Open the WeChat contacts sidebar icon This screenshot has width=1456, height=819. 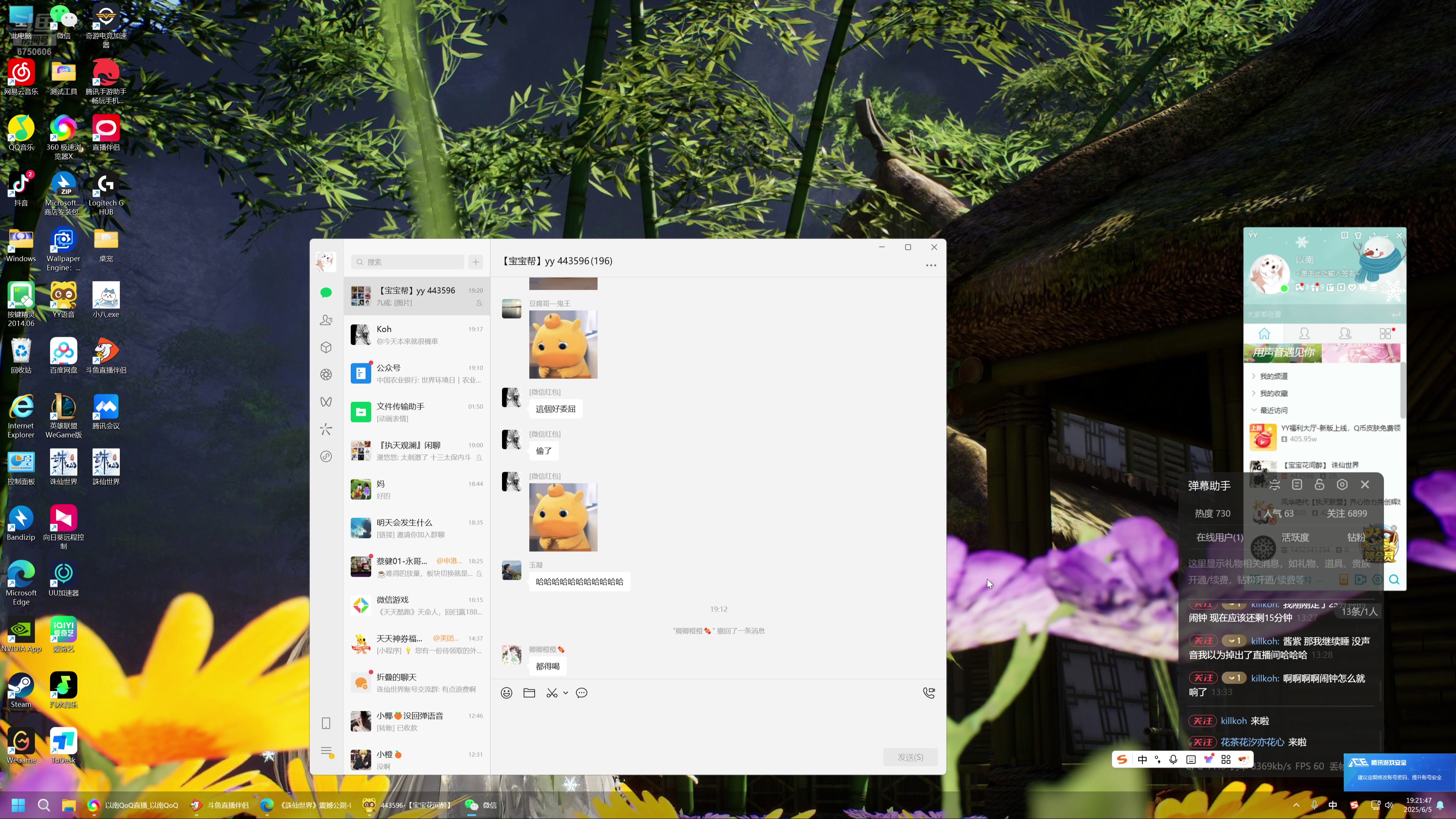pyautogui.click(x=326, y=320)
